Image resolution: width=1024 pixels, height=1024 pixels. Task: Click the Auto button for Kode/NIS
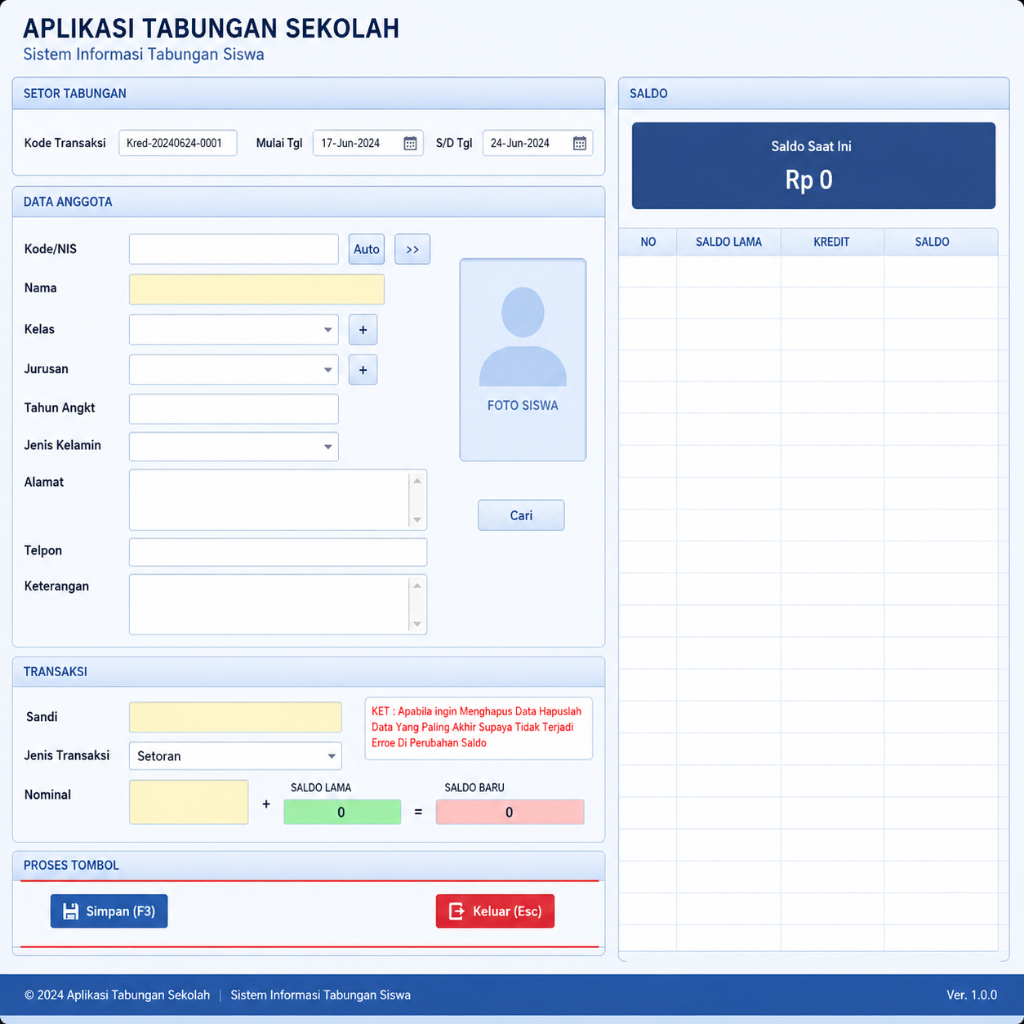pyautogui.click(x=366, y=249)
